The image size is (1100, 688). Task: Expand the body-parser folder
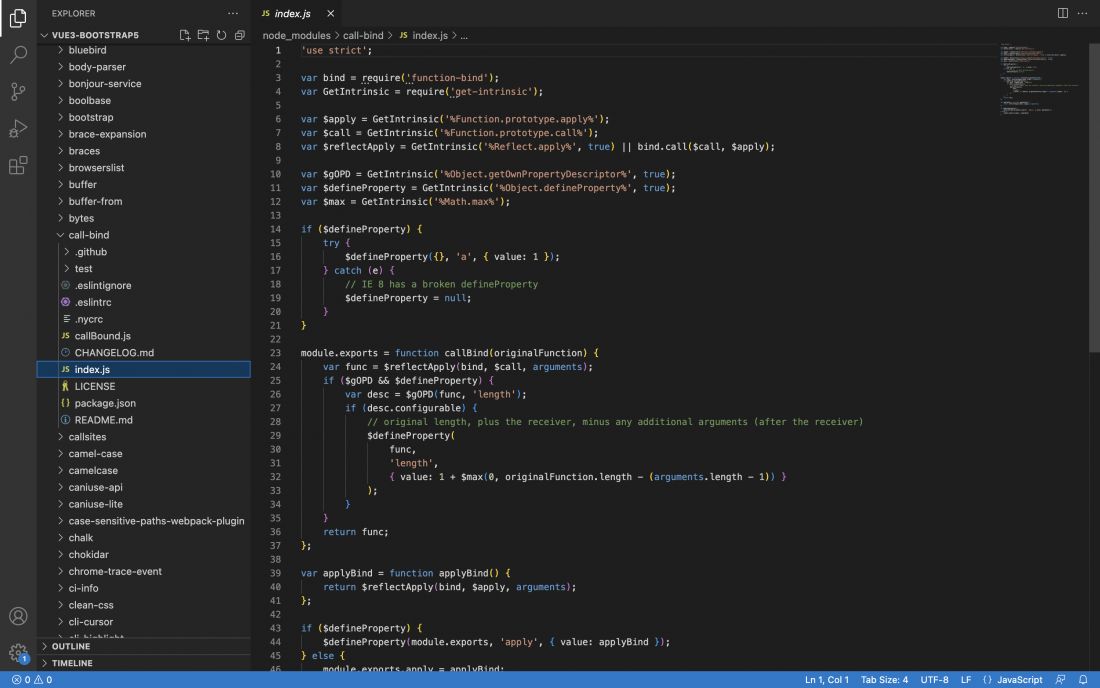point(143,67)
